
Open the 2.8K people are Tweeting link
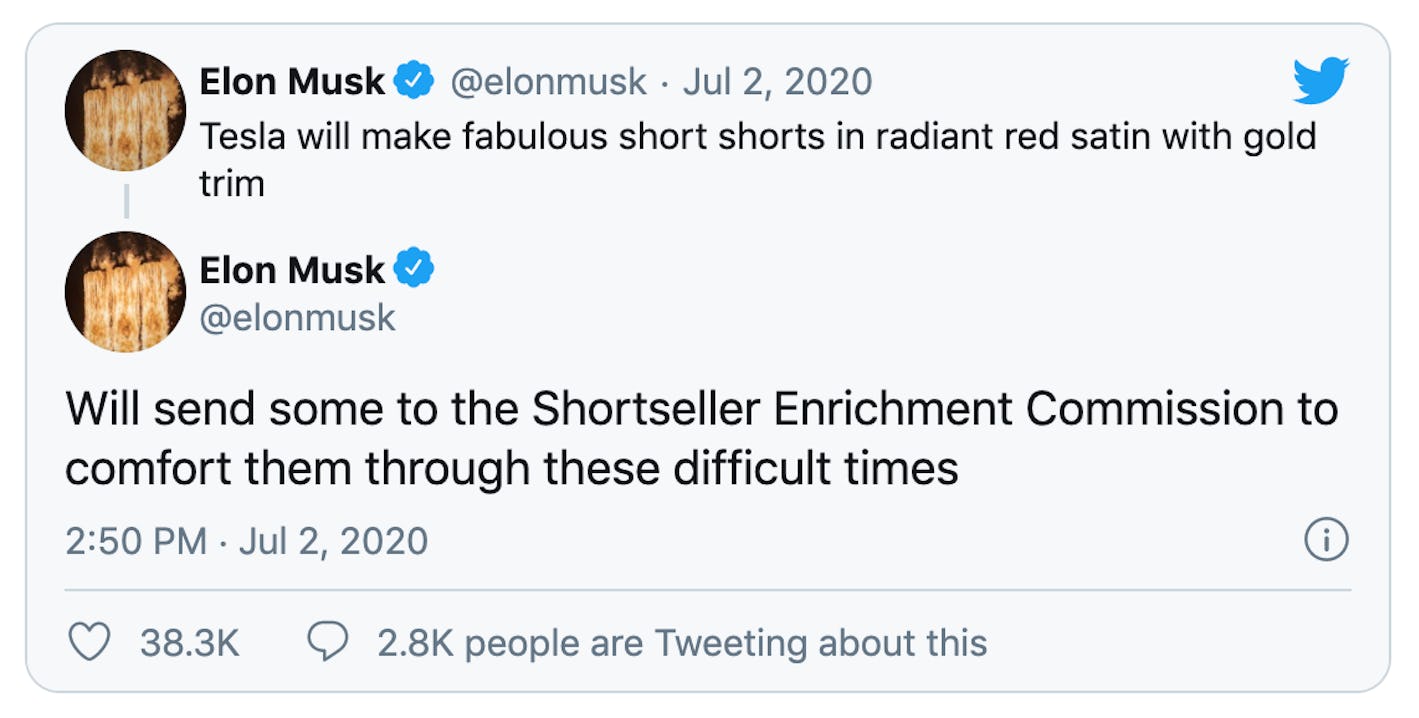point(680,643)
